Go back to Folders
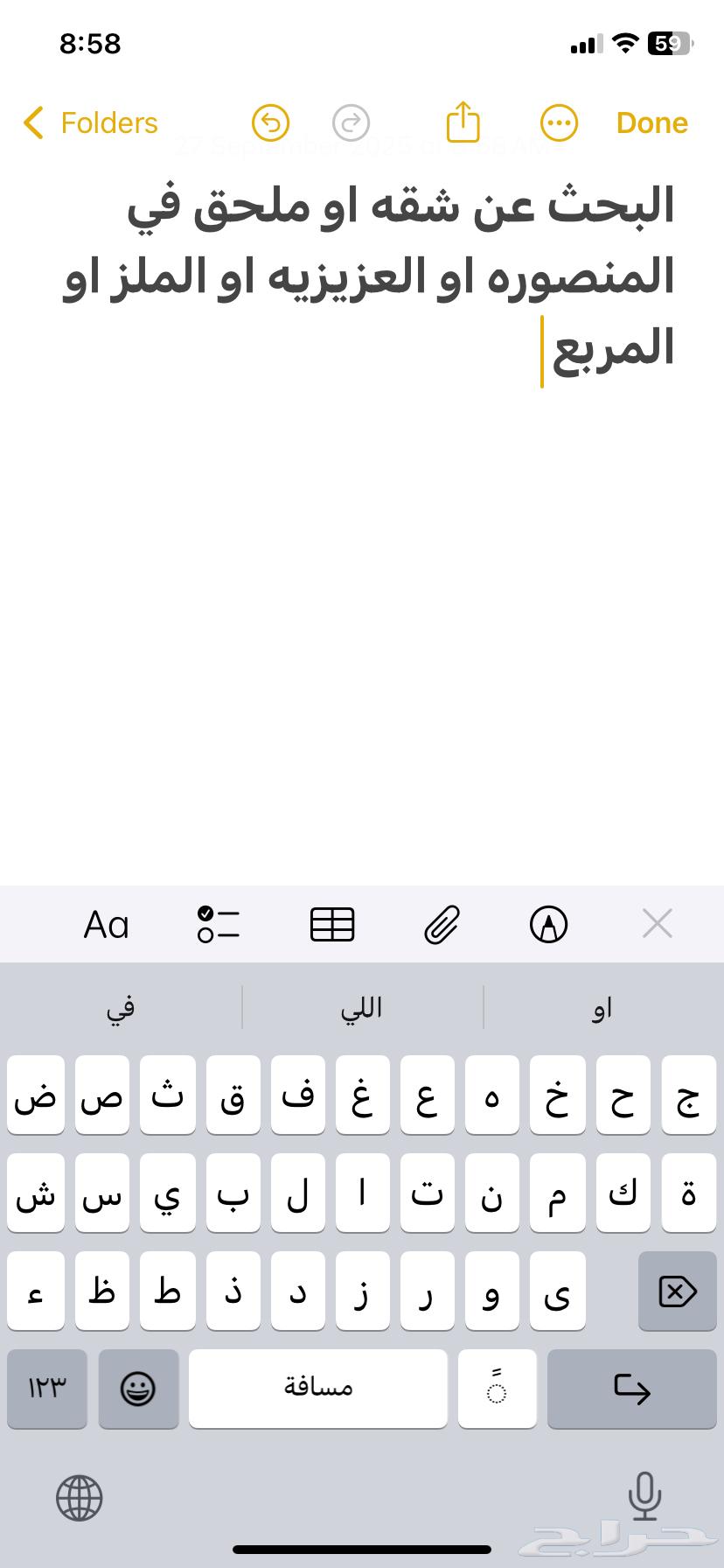Viewport: 724px width, 1568px height. 91,123
